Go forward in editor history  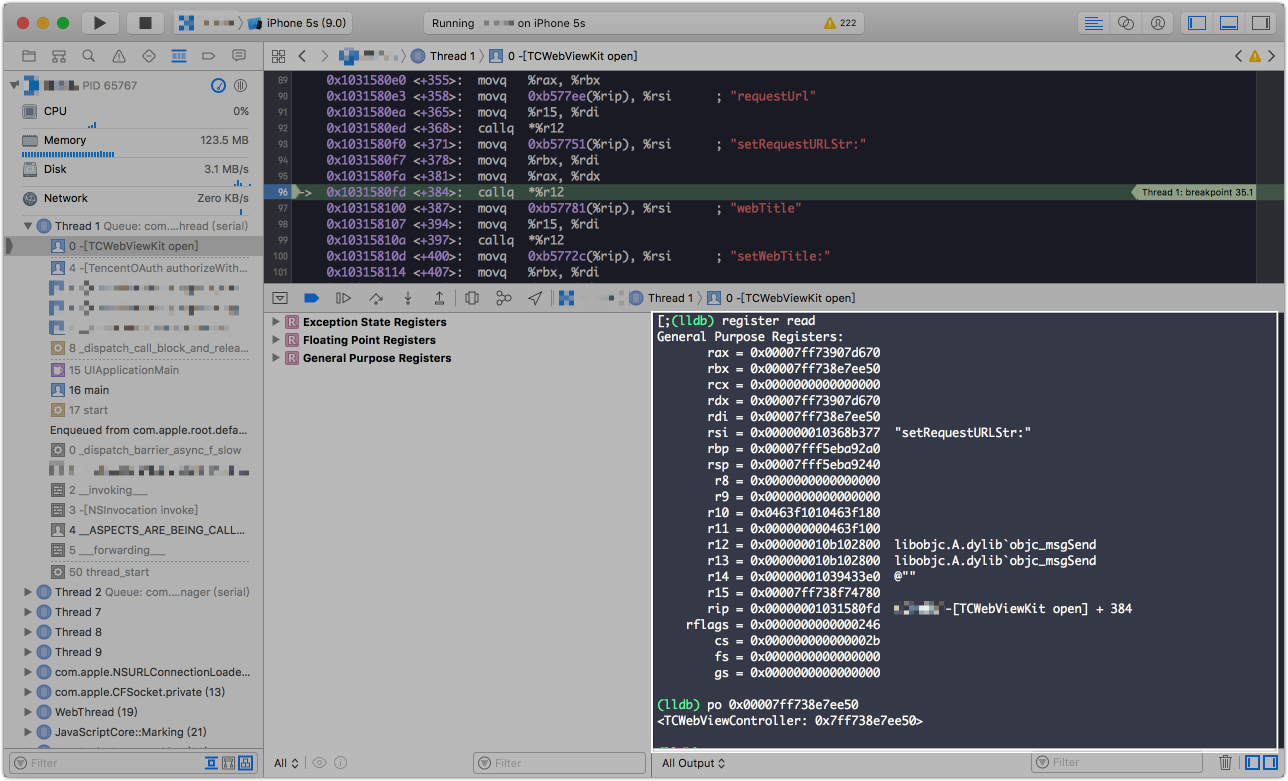[325, 56]
